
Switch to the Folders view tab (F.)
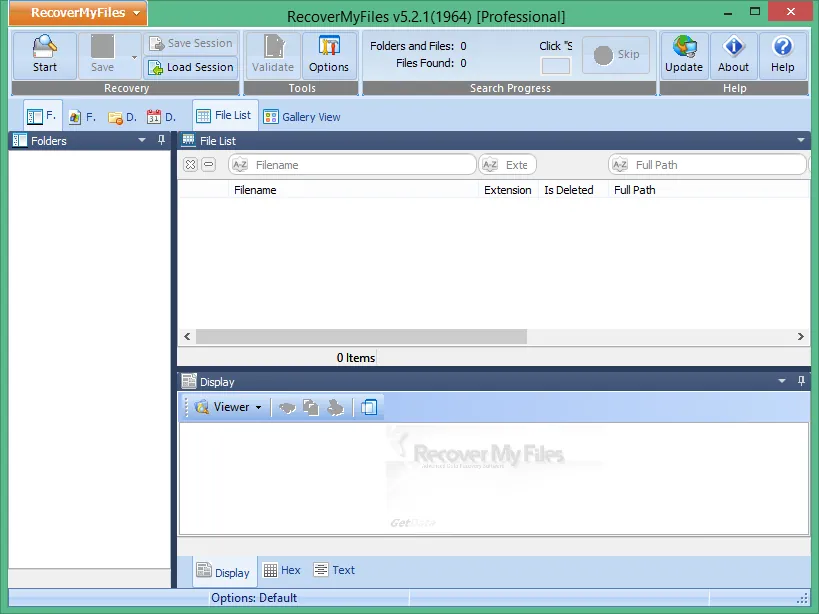coord(42,115)
